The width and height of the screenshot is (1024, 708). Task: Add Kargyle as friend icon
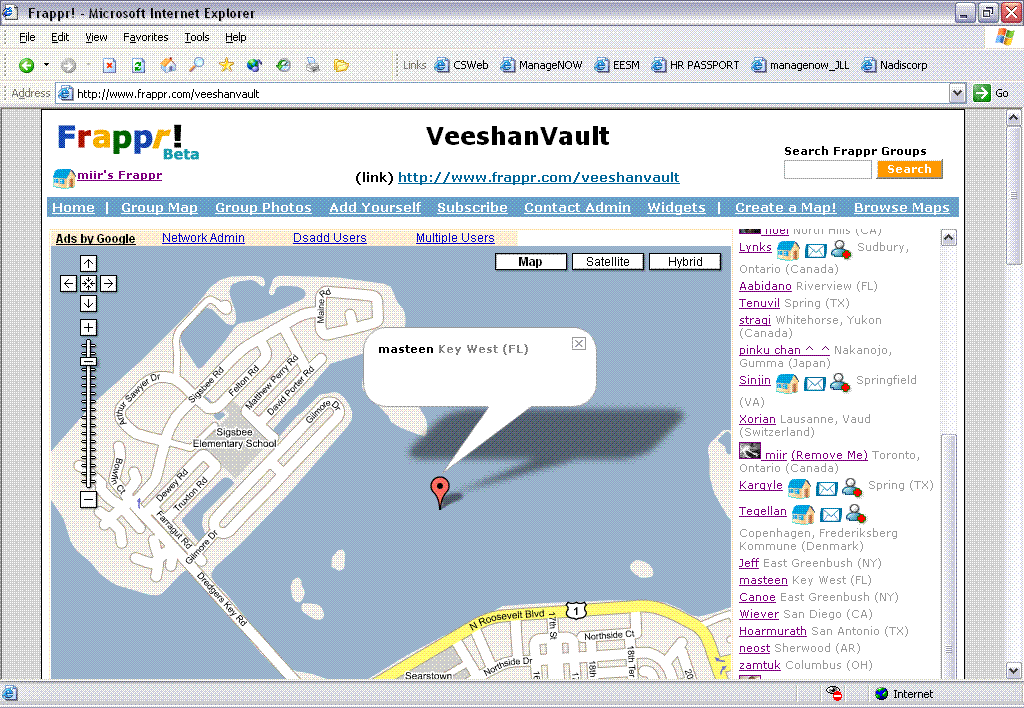click(x=852, y=488)
